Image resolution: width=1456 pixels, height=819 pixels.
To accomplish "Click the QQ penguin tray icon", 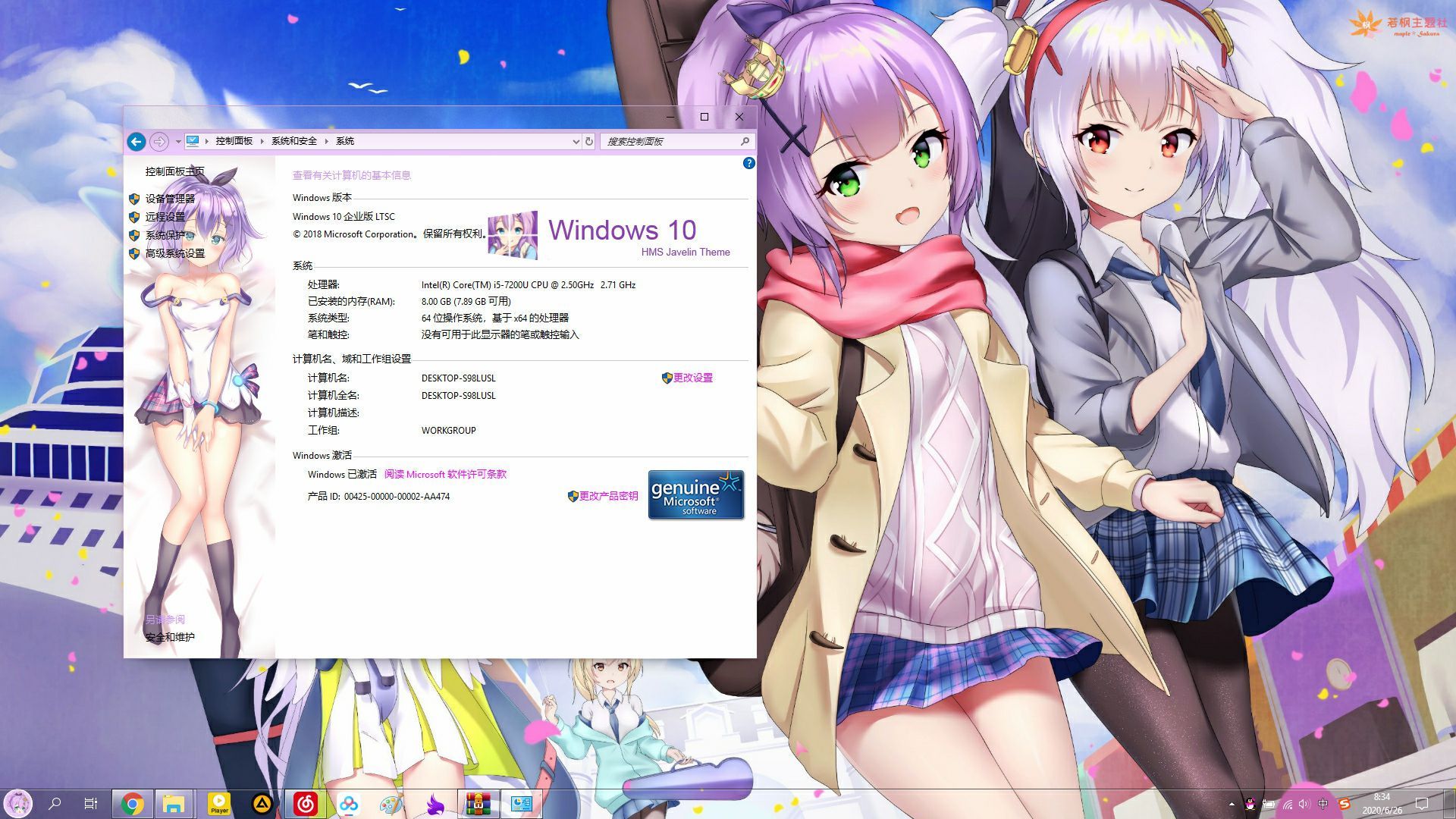I will point(1250,804).
